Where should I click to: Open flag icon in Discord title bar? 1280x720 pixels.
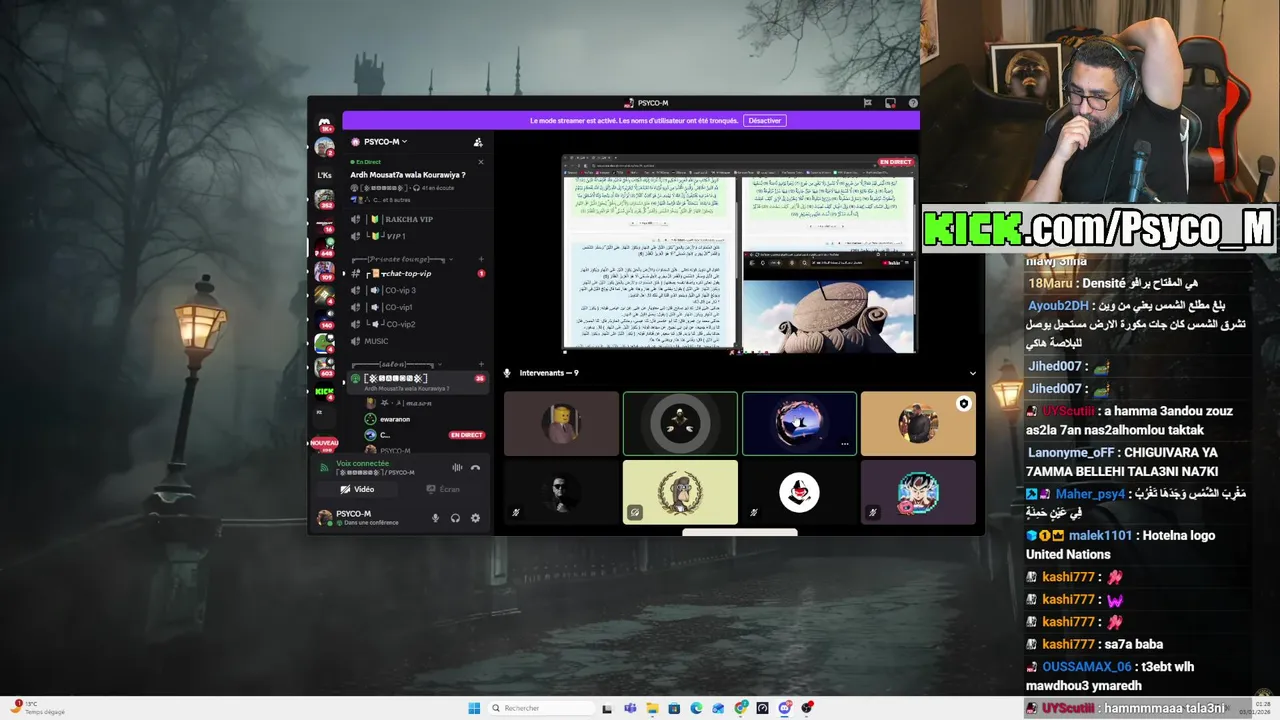pos(867,103)
